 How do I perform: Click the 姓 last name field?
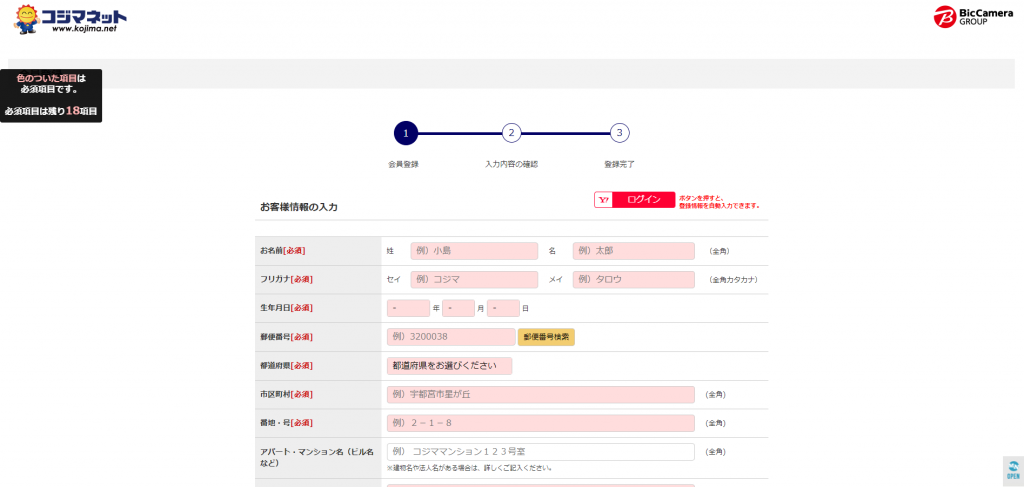(x=473, y=251)
